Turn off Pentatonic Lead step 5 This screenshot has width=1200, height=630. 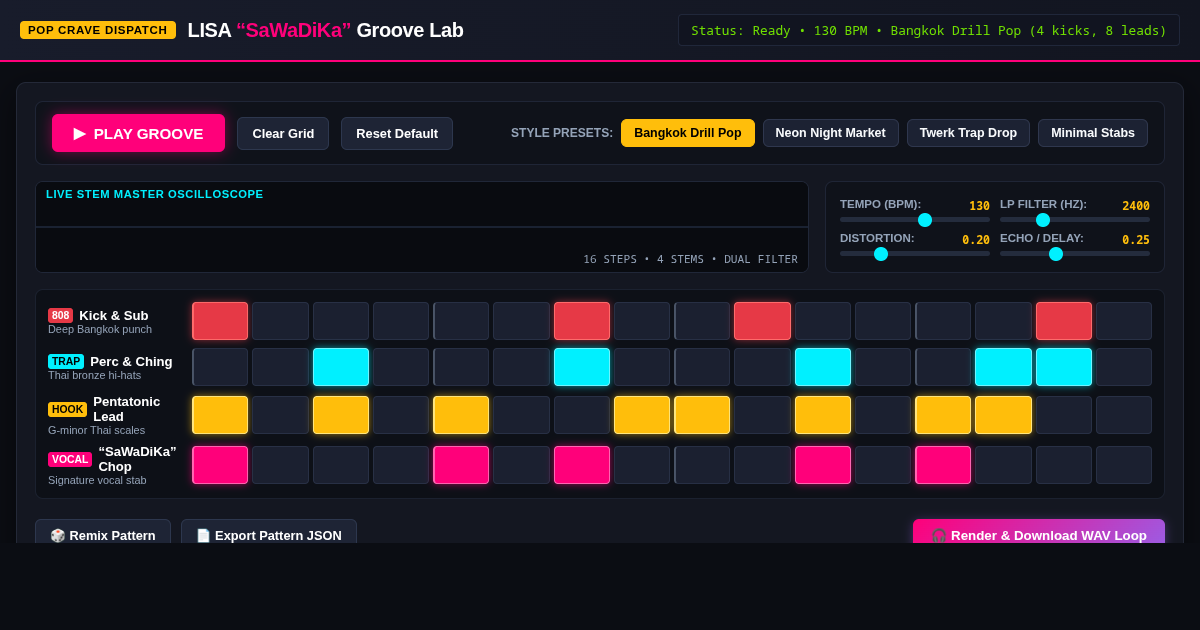[461, 415]
